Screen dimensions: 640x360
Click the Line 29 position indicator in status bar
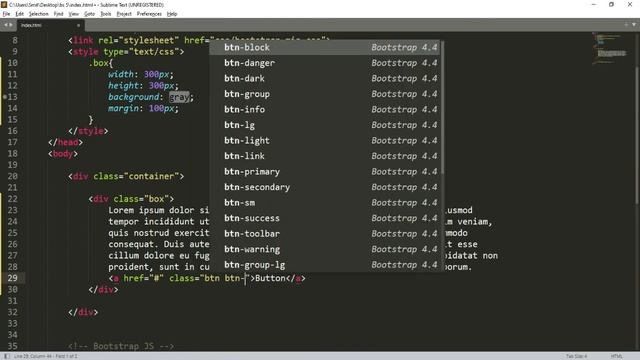45,356
